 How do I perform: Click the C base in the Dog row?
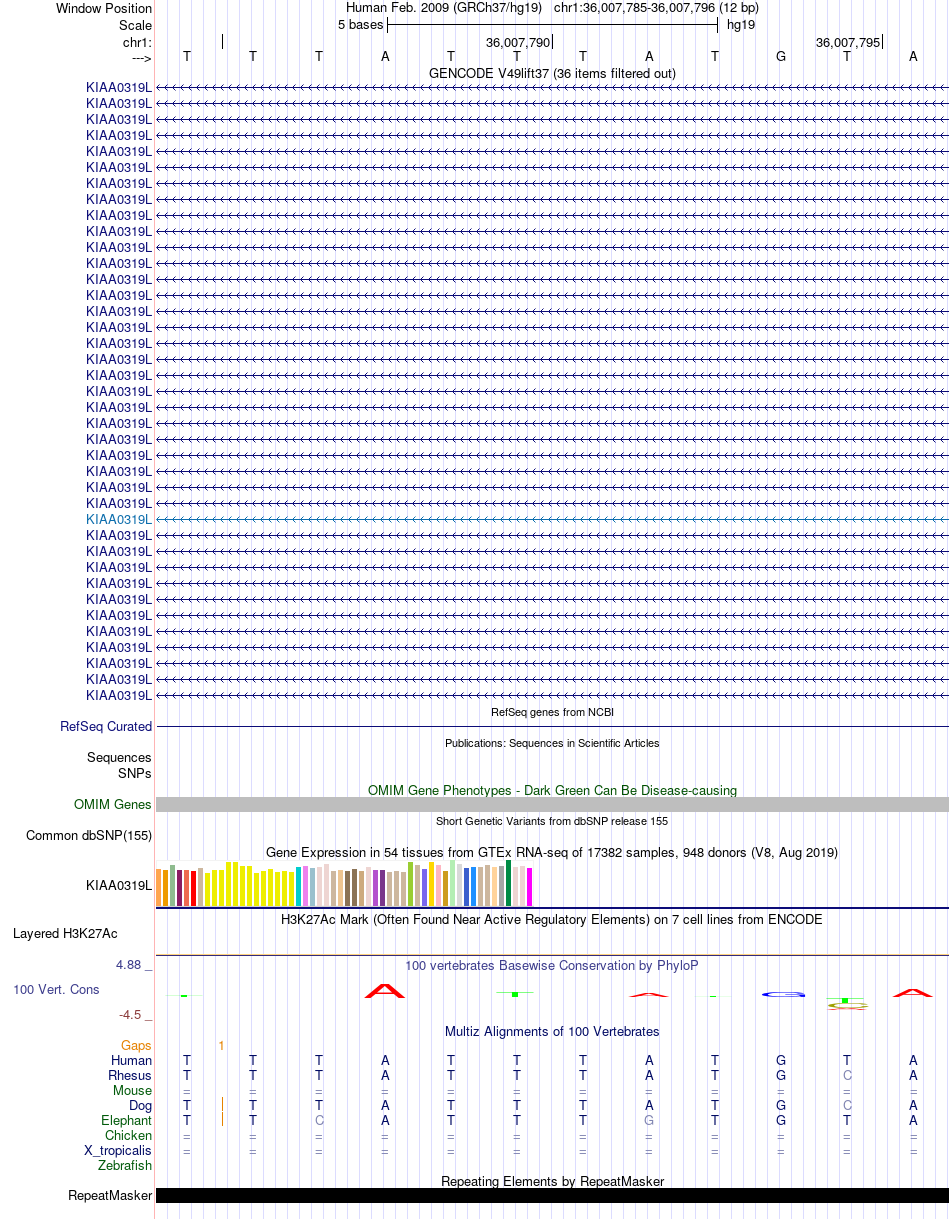tap(847, 1106)
